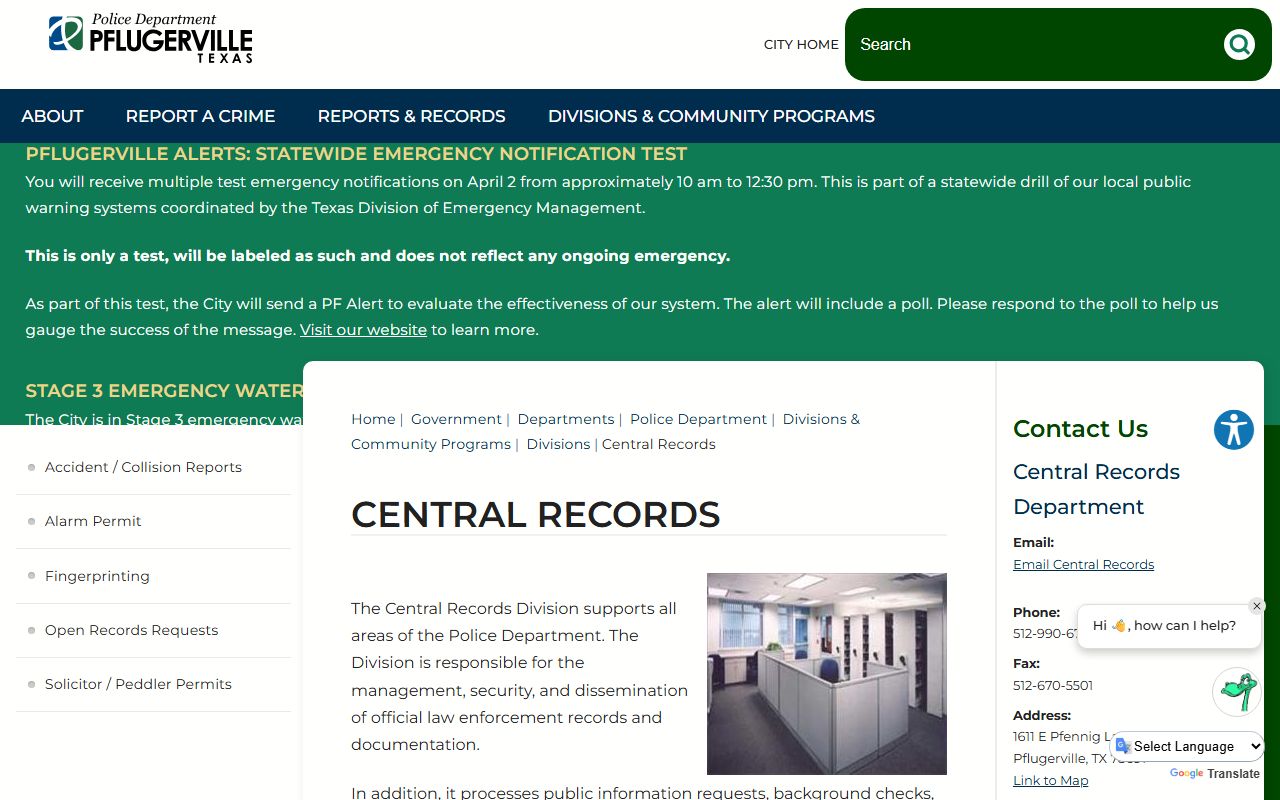Type in the Search field

coord(1030,44)
